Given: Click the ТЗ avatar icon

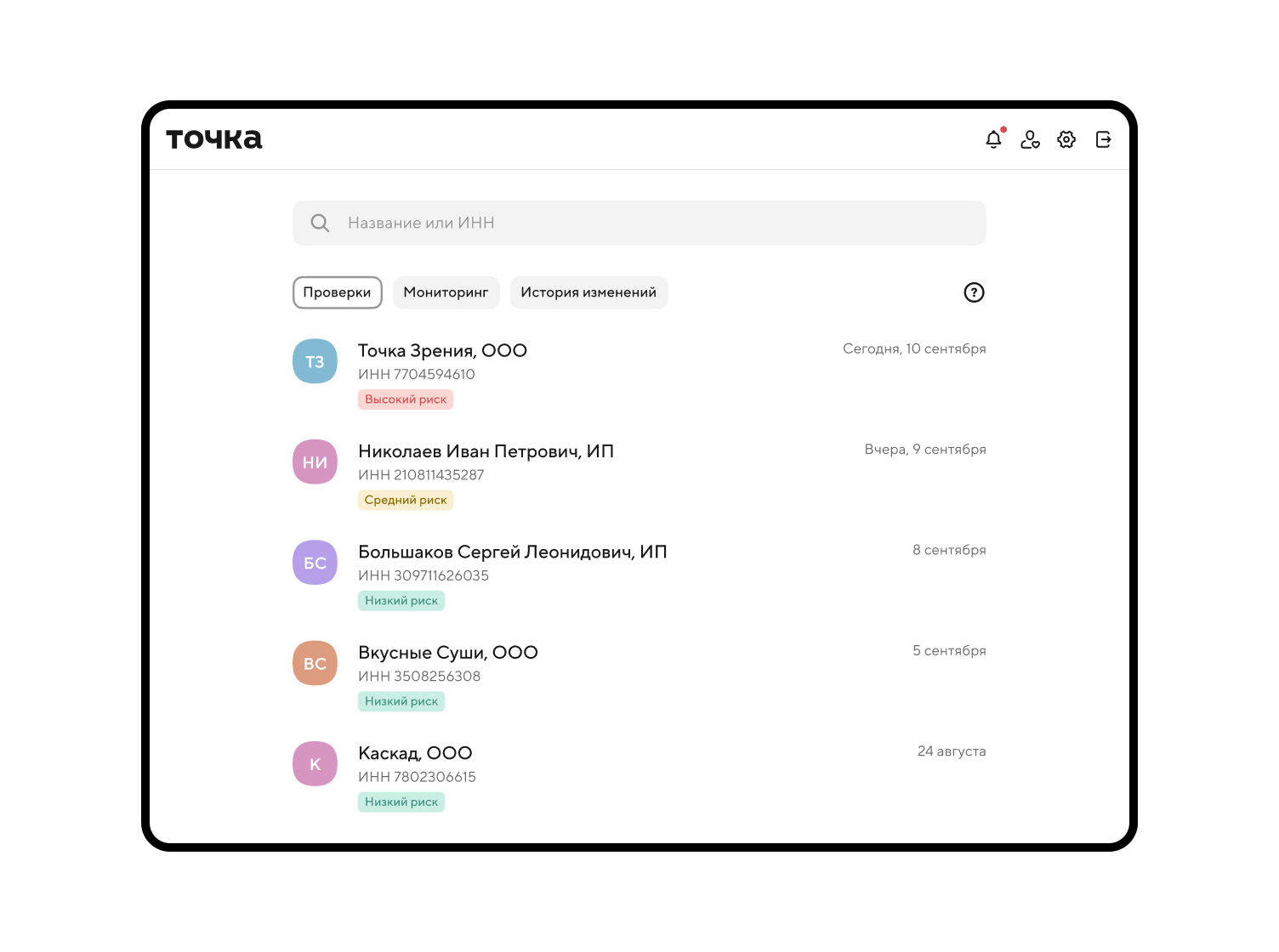Looking at the screenshot, I should [315, 361].
